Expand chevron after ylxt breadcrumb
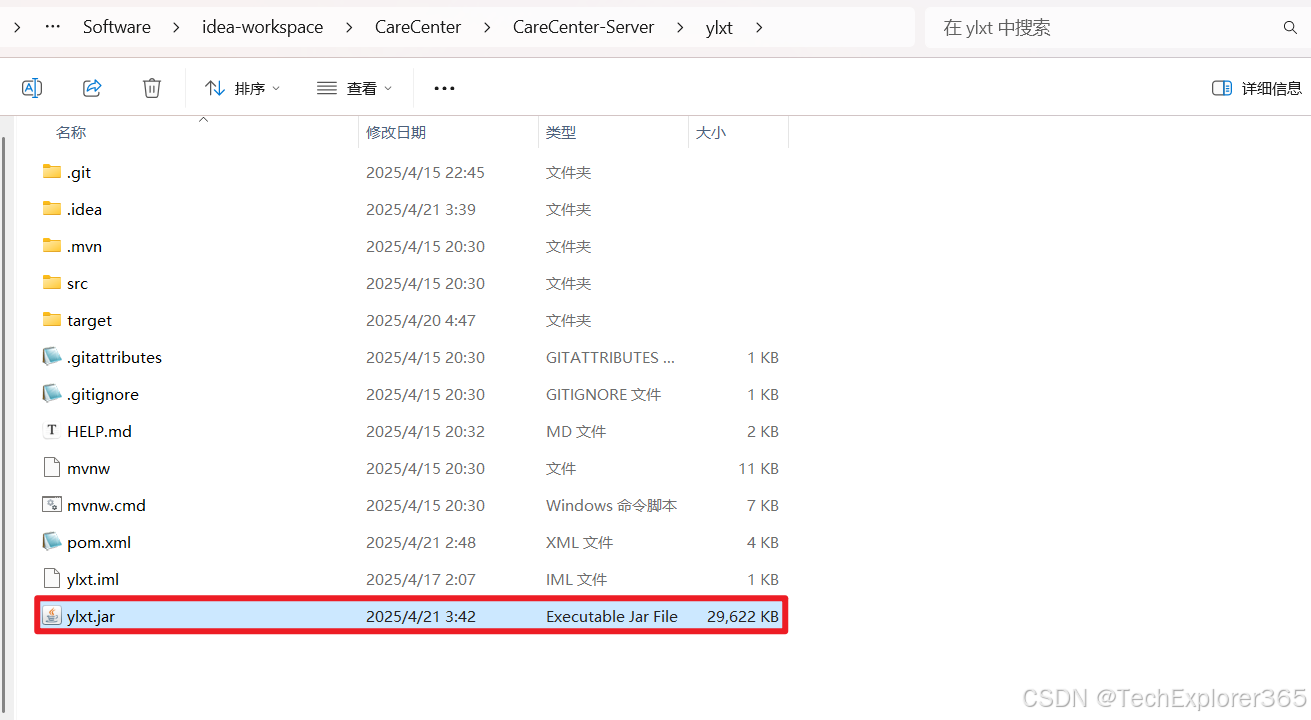1311x720 pixels. click(759, 27)
